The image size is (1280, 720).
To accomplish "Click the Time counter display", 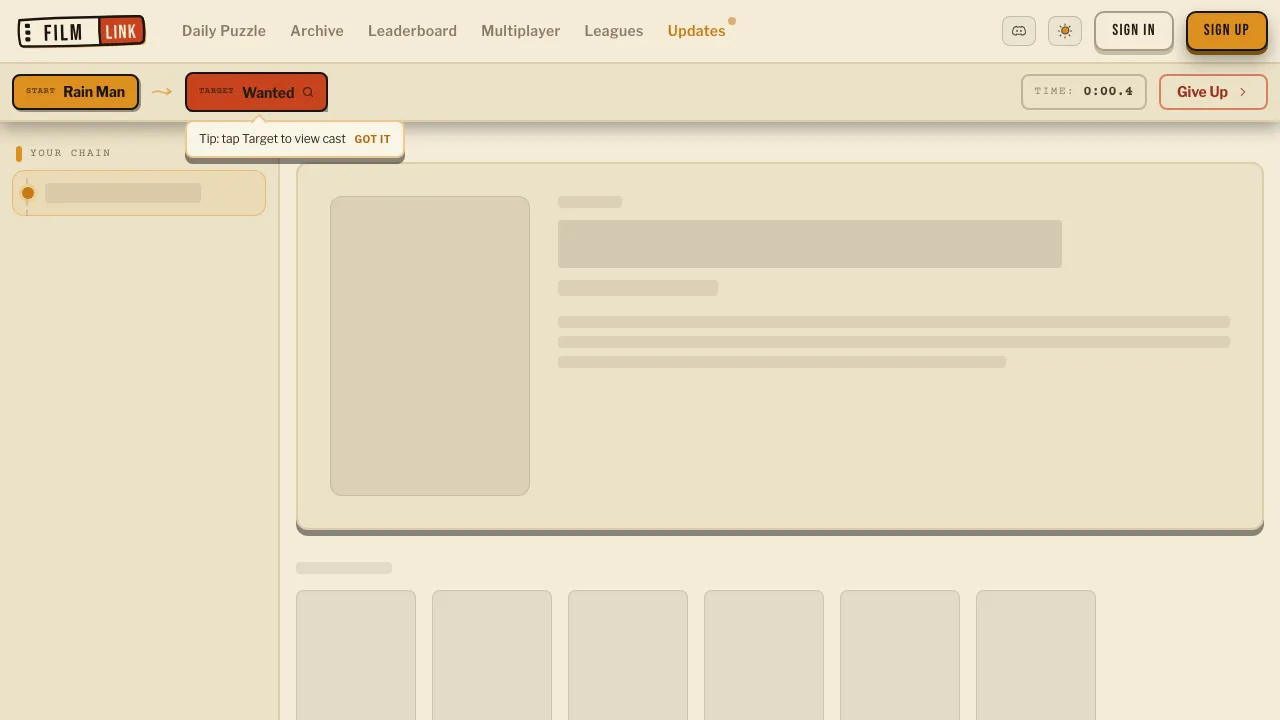I will click(1084, 91).
